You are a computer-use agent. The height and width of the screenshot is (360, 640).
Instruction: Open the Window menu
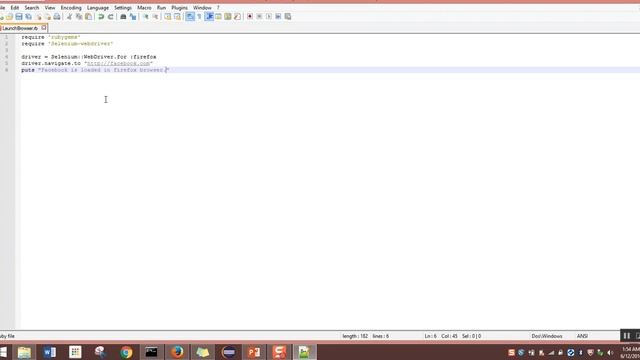(202, 8)
